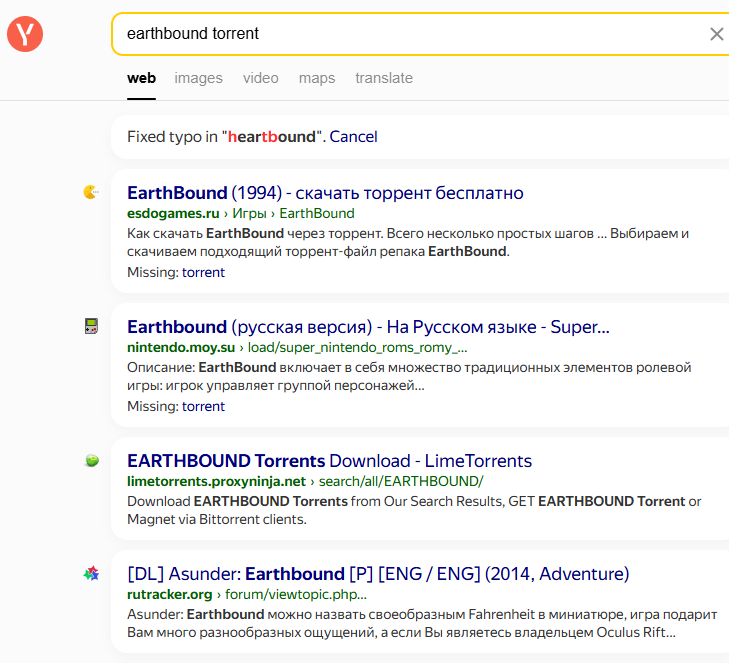Open the search/all/EARTHBOUND/ path link
This screenshot has width=729, height=663.
(x=401, y=481)
